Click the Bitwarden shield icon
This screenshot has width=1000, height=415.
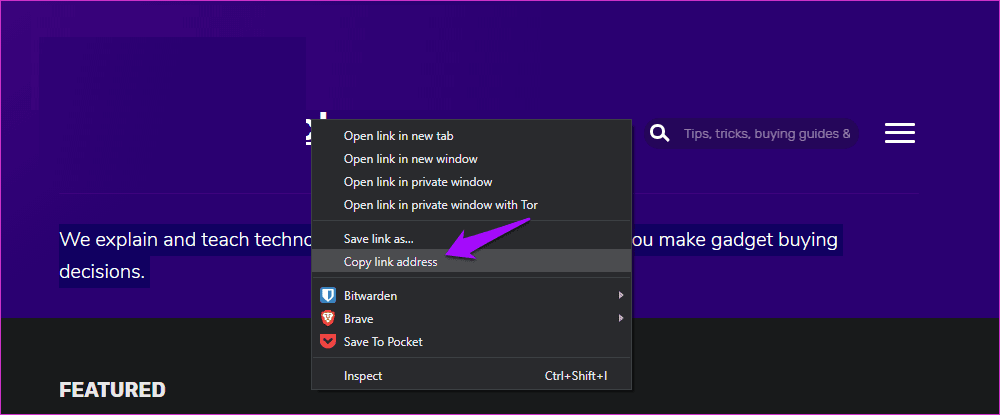pos(327,296)
